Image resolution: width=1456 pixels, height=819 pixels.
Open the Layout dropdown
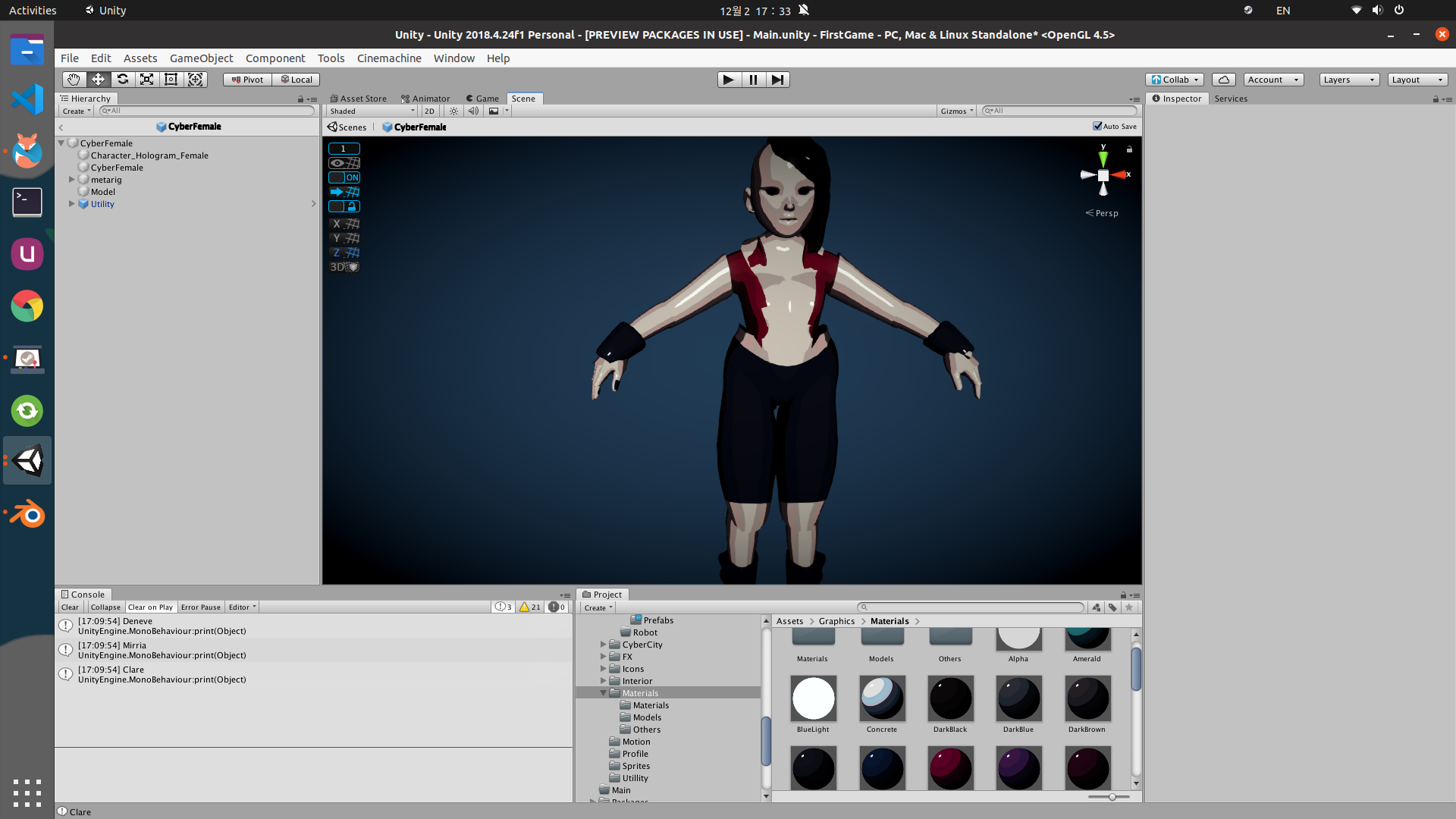click(1417, 80)
